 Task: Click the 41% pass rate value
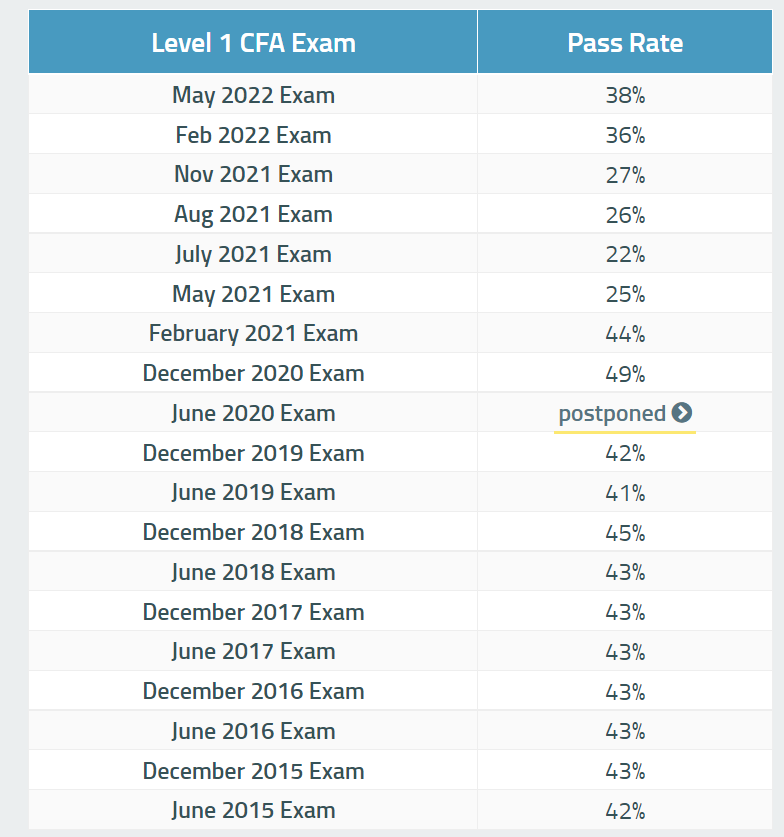pyautogui.click(x=625, y=492)
